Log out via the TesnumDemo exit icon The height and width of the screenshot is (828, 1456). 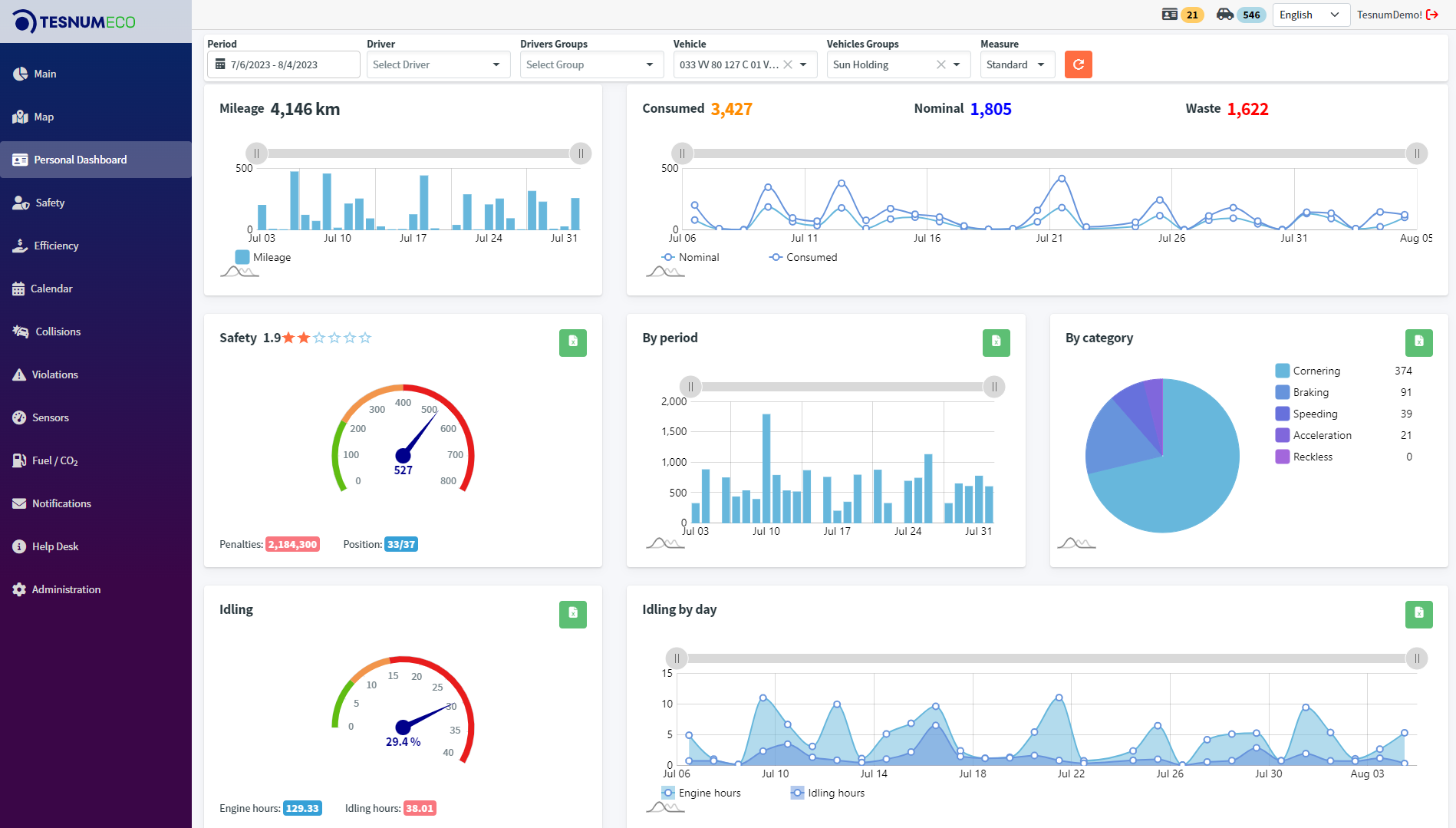click(1434, 14)
